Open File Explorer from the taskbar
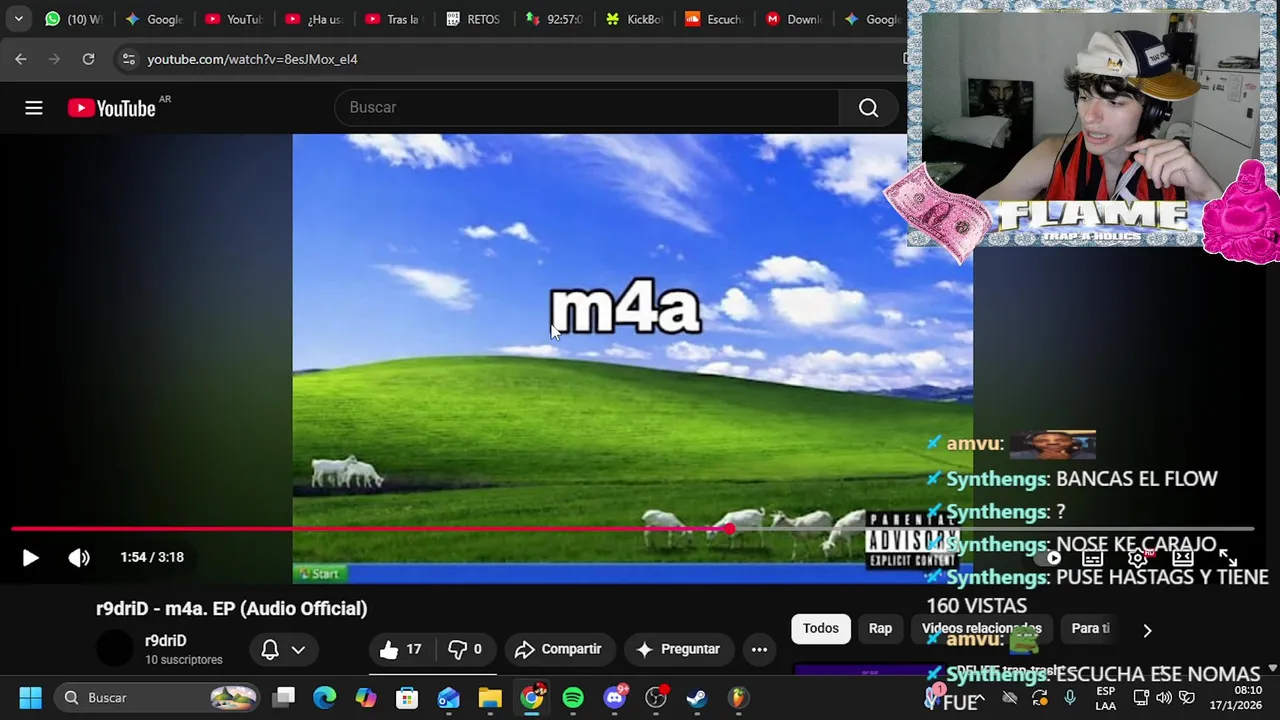Image resolution: width=1280 pixels, height=720 pixels. [x=490, y=698]
